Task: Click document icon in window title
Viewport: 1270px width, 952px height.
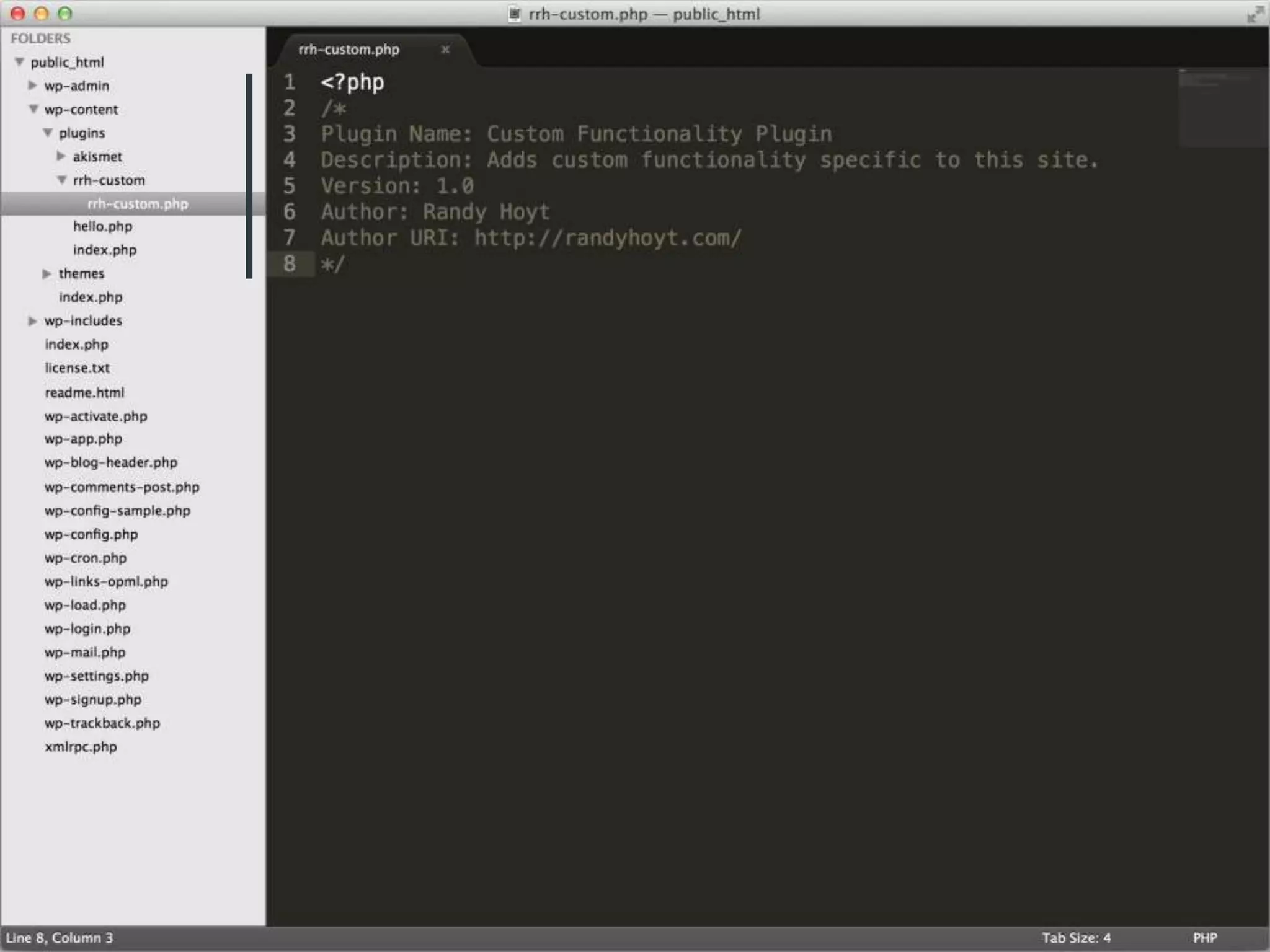Action: [514, 14]
